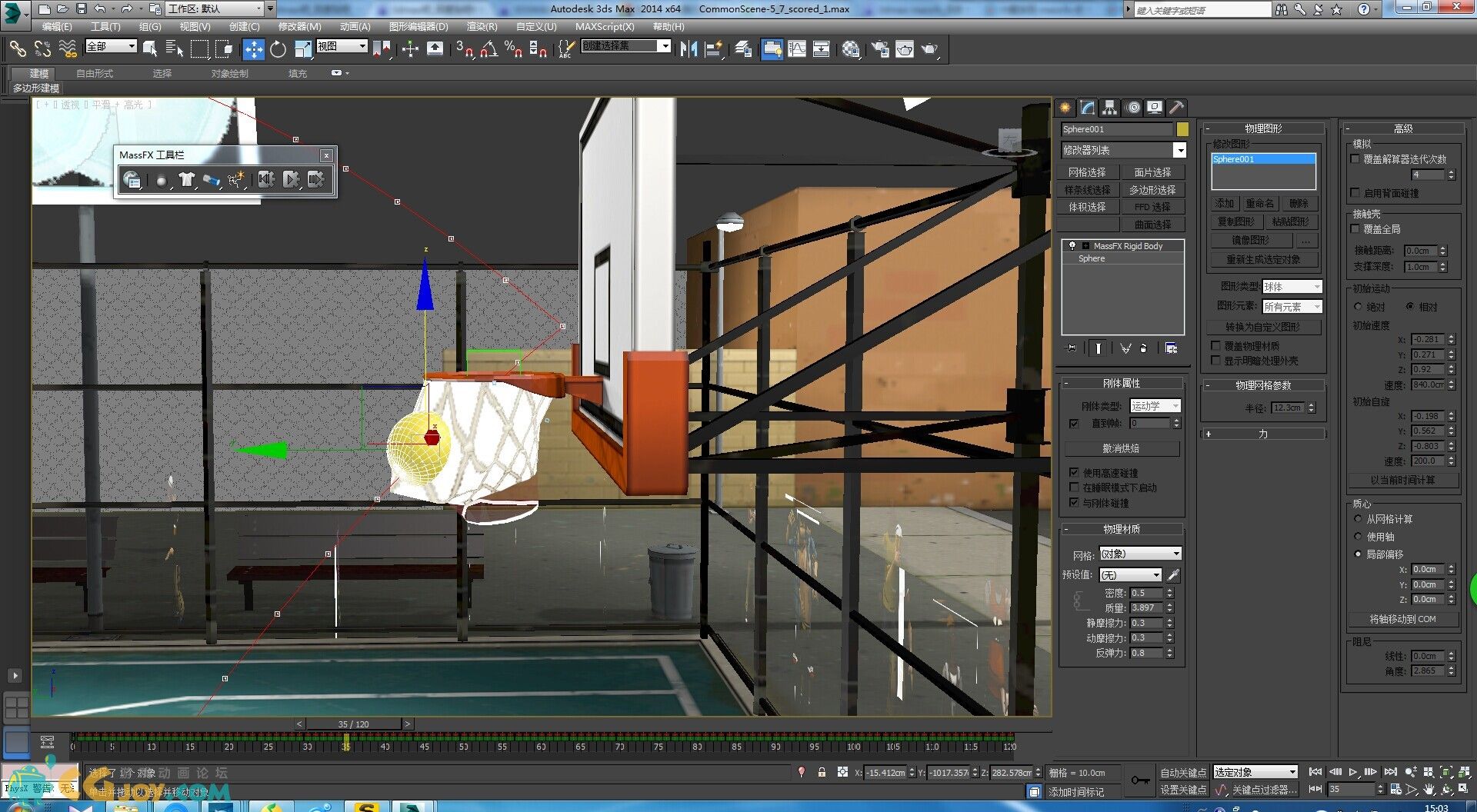
Task: Switch to the 对象绘制 ribbon tab
Action: (229, 74)
